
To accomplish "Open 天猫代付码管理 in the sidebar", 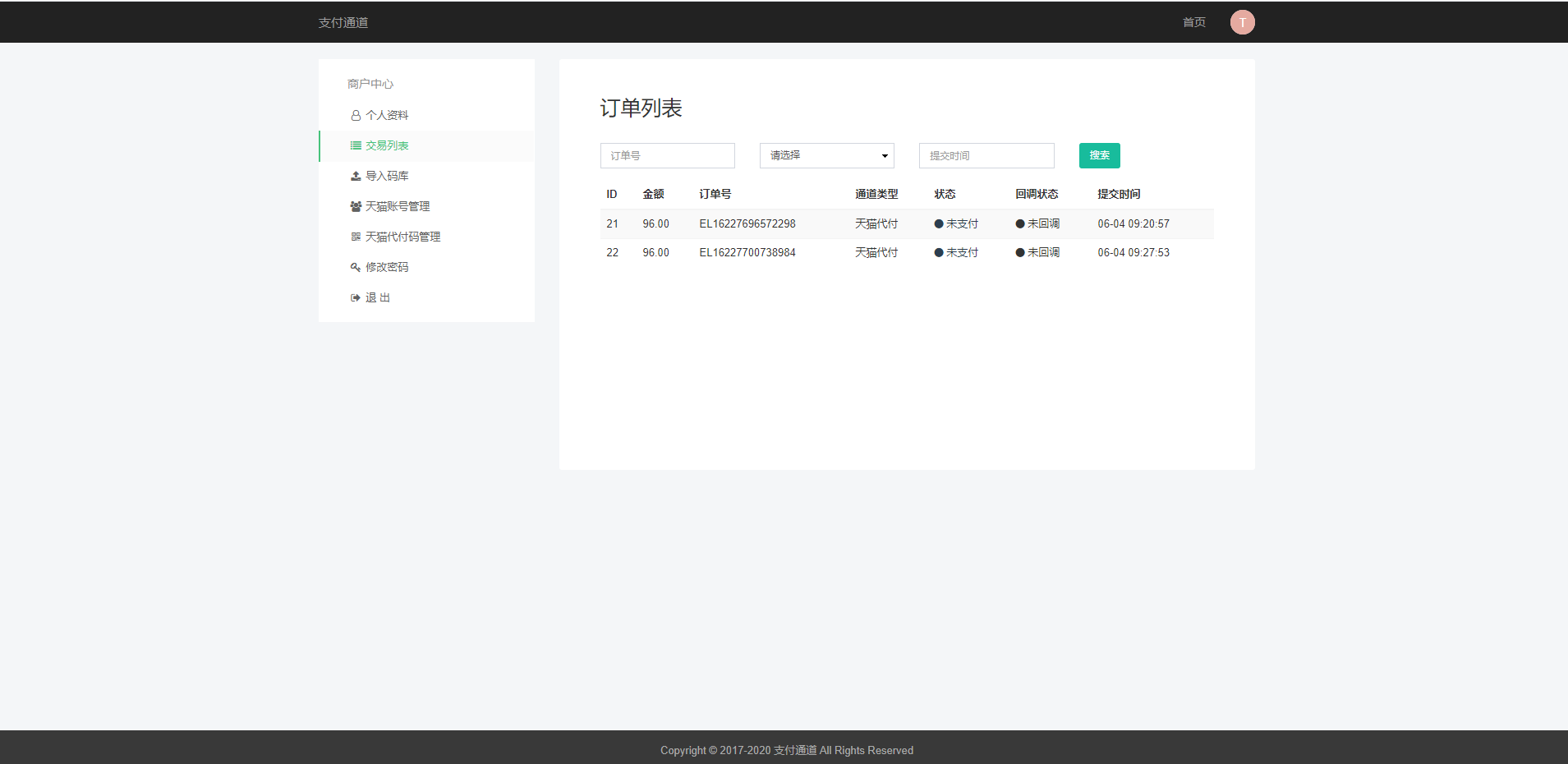I will tap(402, 237).
